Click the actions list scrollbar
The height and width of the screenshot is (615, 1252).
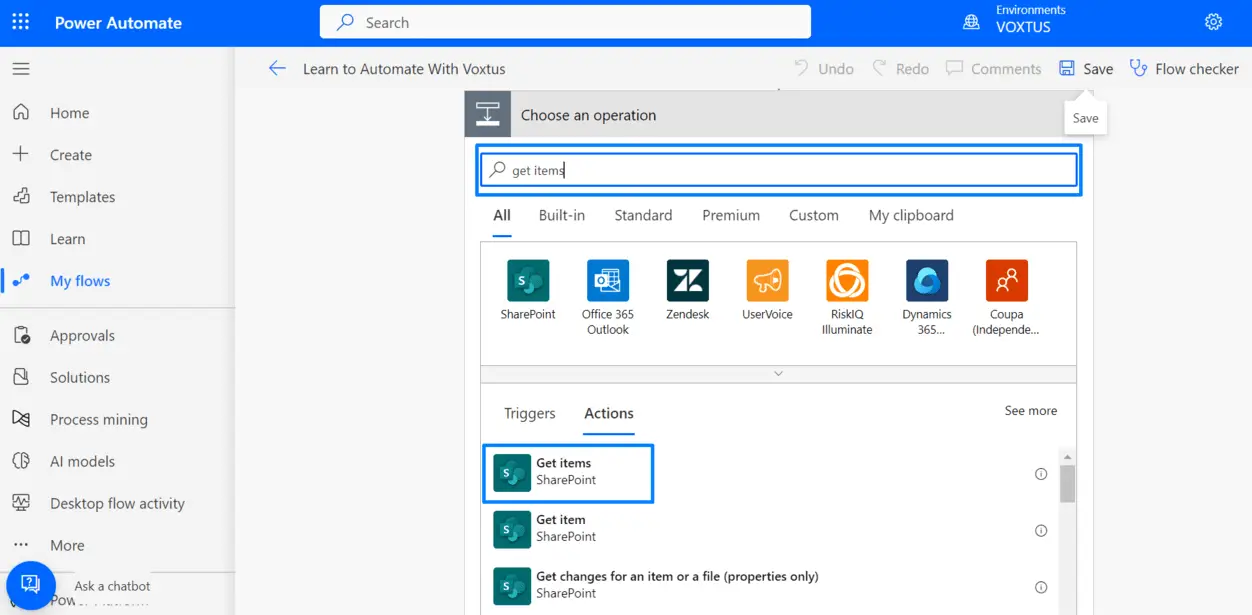pyautogui.click(x=1067, y=483)
